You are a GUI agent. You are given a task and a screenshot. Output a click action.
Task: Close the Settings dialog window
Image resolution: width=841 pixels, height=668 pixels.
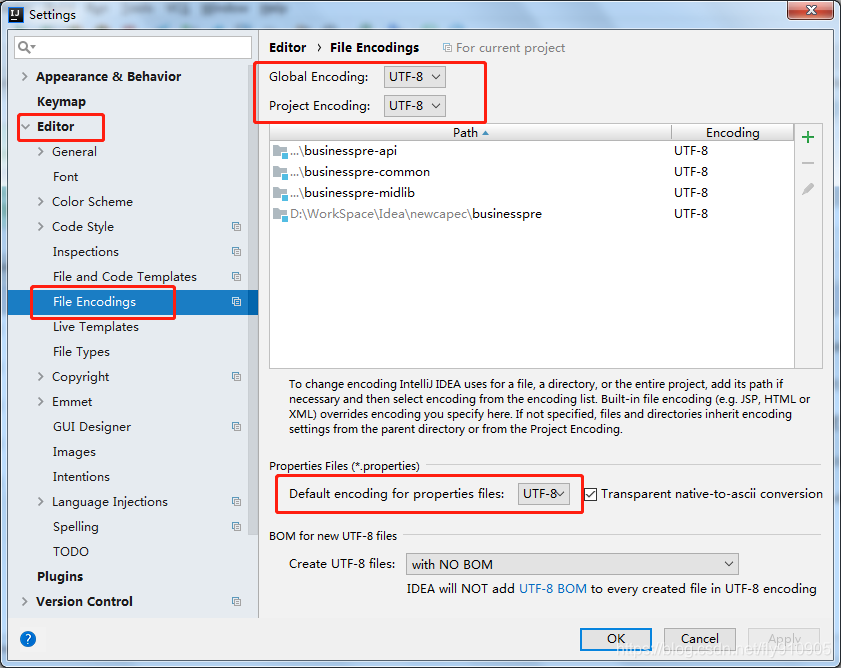pos(810,10)
